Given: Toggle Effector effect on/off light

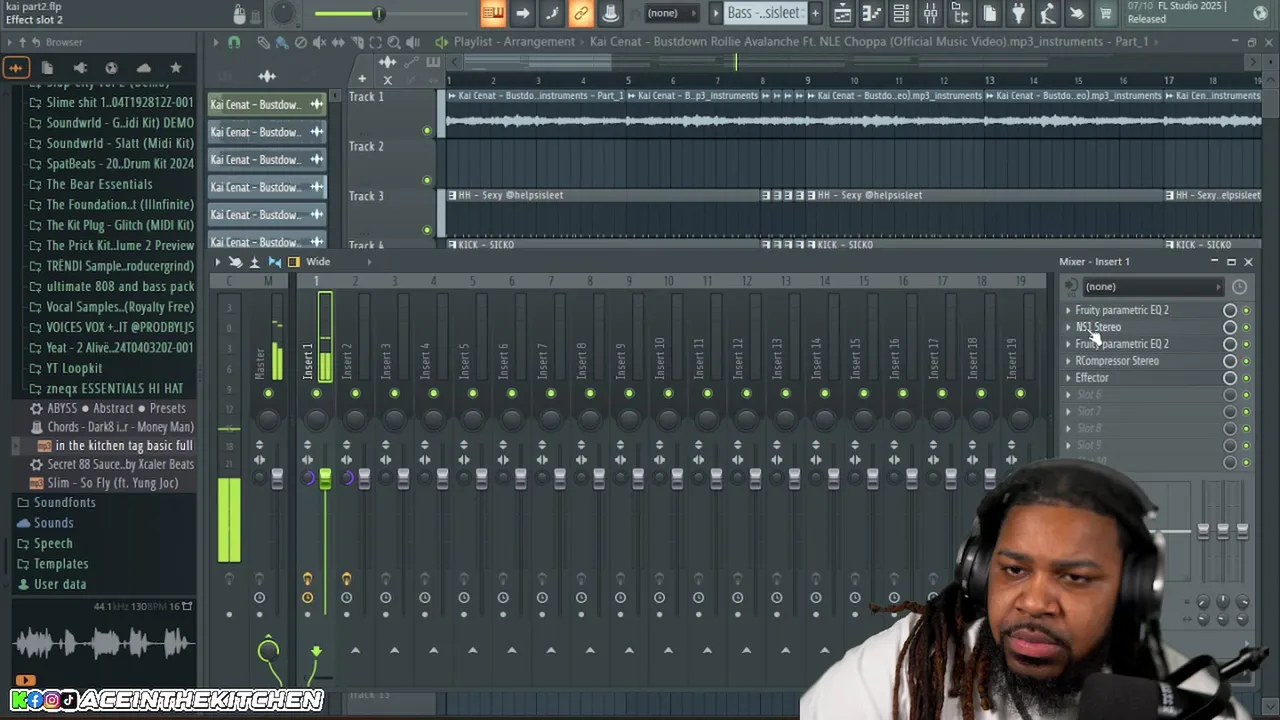Looking at the screenshot, I should (1246, 378).
